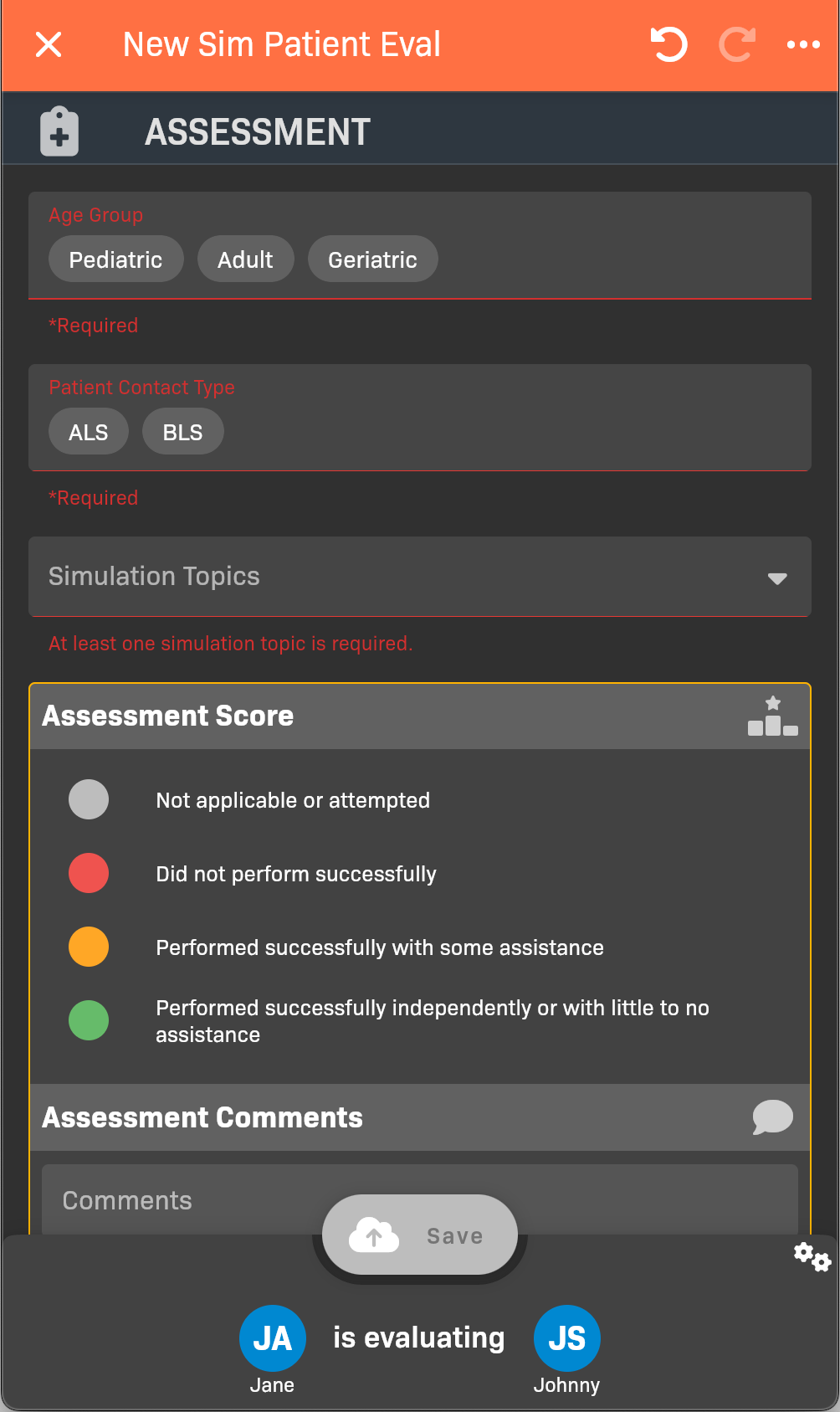Open the settings gears icon
The image size is (840, 1412).
coord(812,1256)
